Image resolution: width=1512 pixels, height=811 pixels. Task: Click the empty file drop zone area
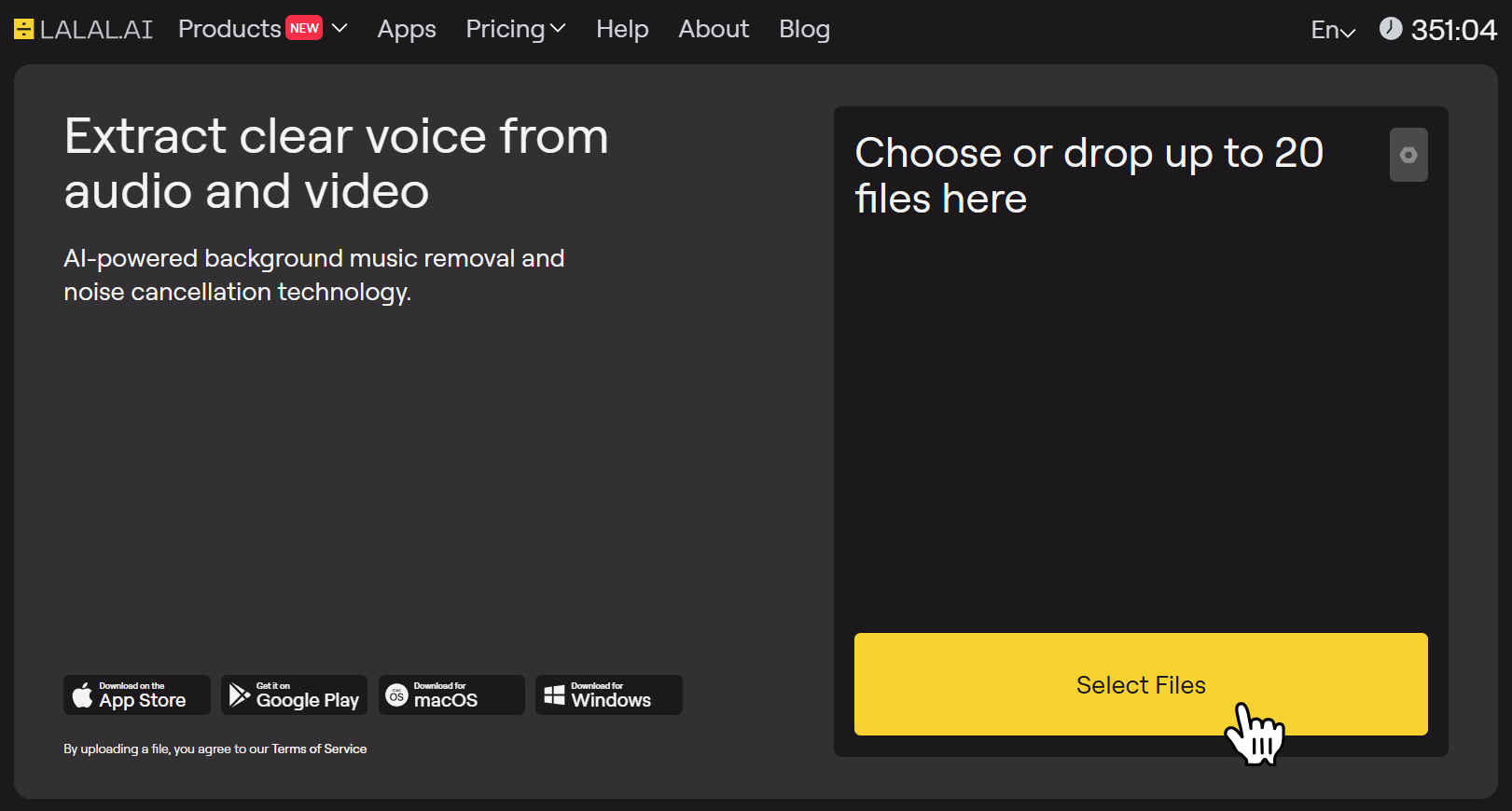click(x=1140, y=419)
